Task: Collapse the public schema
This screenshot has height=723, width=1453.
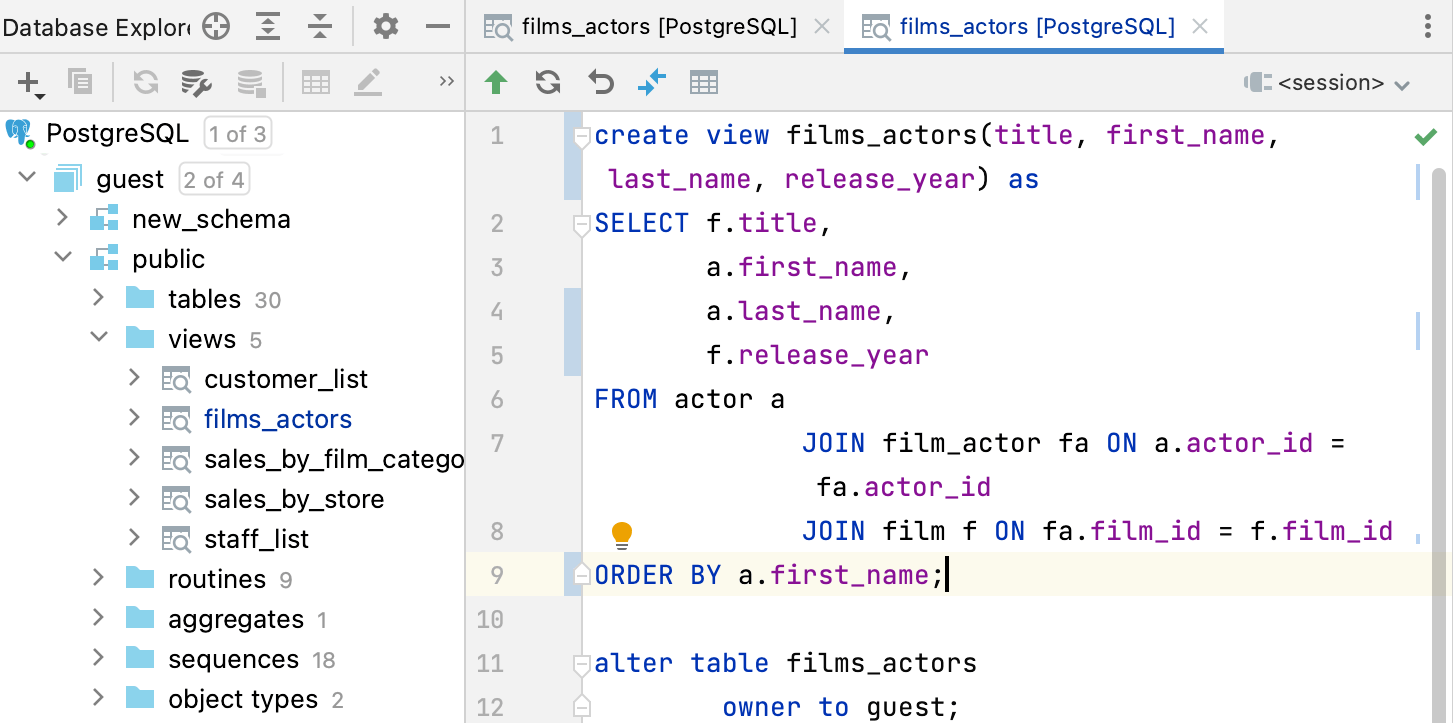Action: [63, 257]
